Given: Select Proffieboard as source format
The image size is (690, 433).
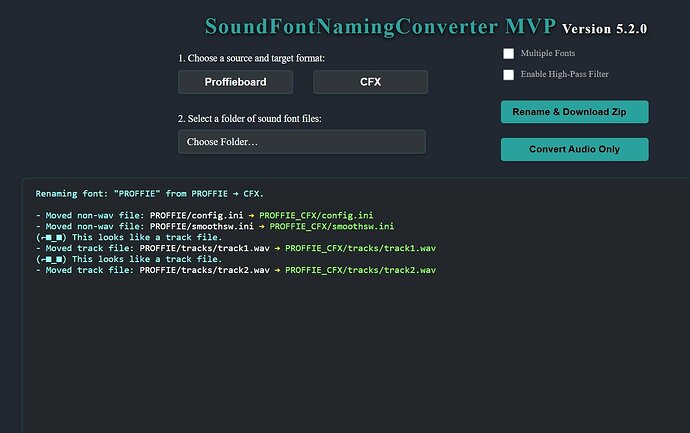Looking at the screenshot, I should click(235, 82).
